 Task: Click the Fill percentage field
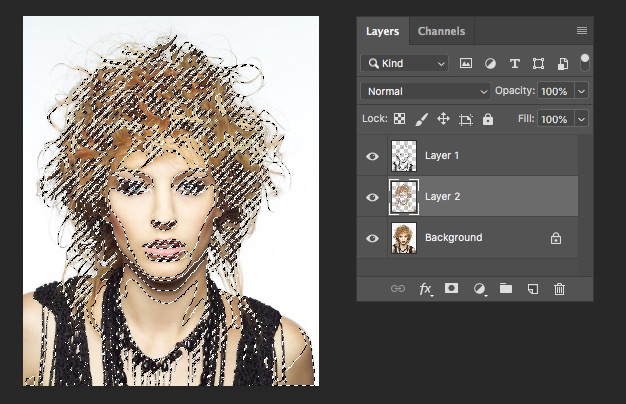(x=554, y=119)
